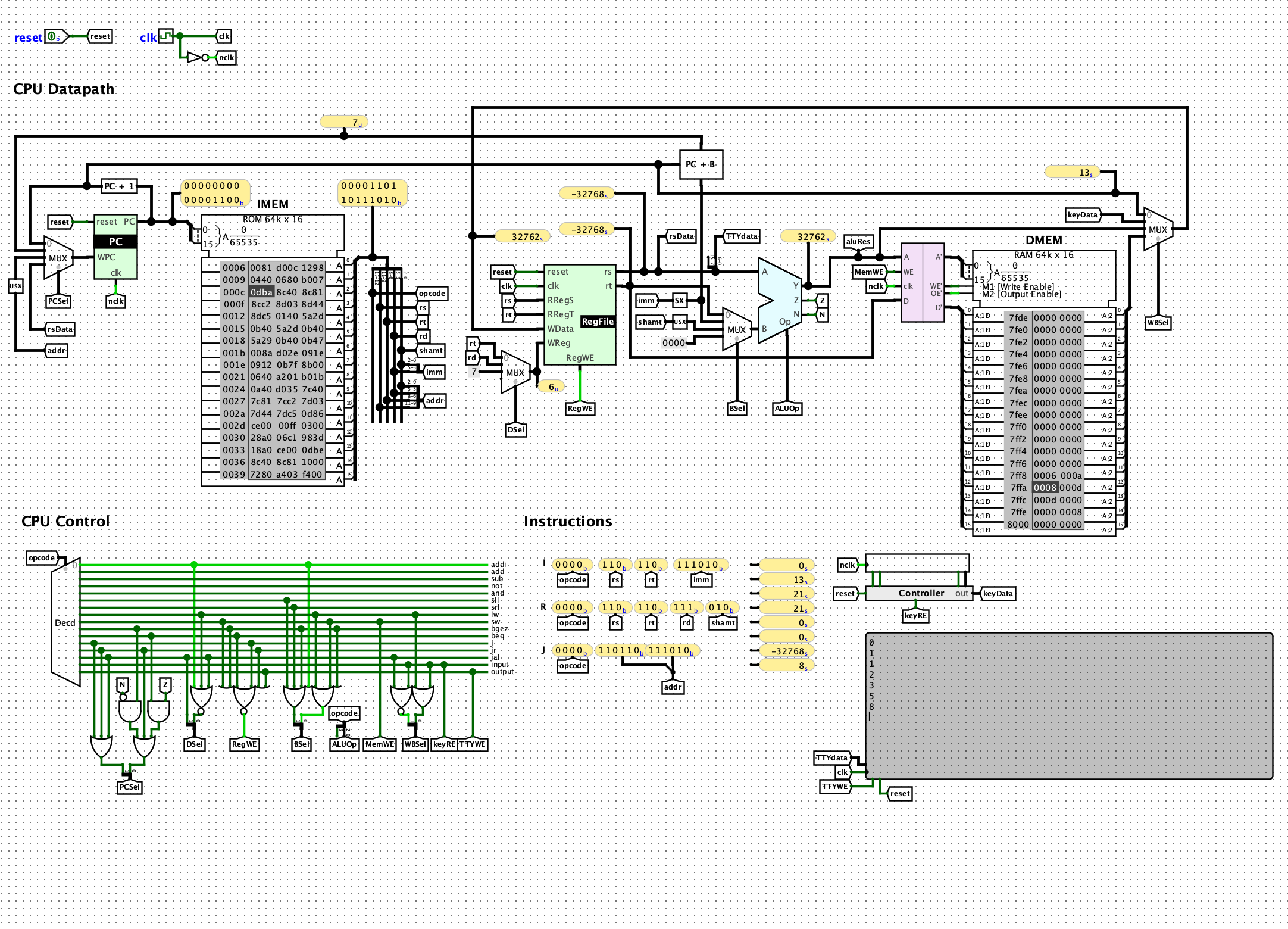Image resolution: width=1288 pixels, height=929 pixels.
Task: Select the Controller subcircuit block
Action: pos(918,594)
